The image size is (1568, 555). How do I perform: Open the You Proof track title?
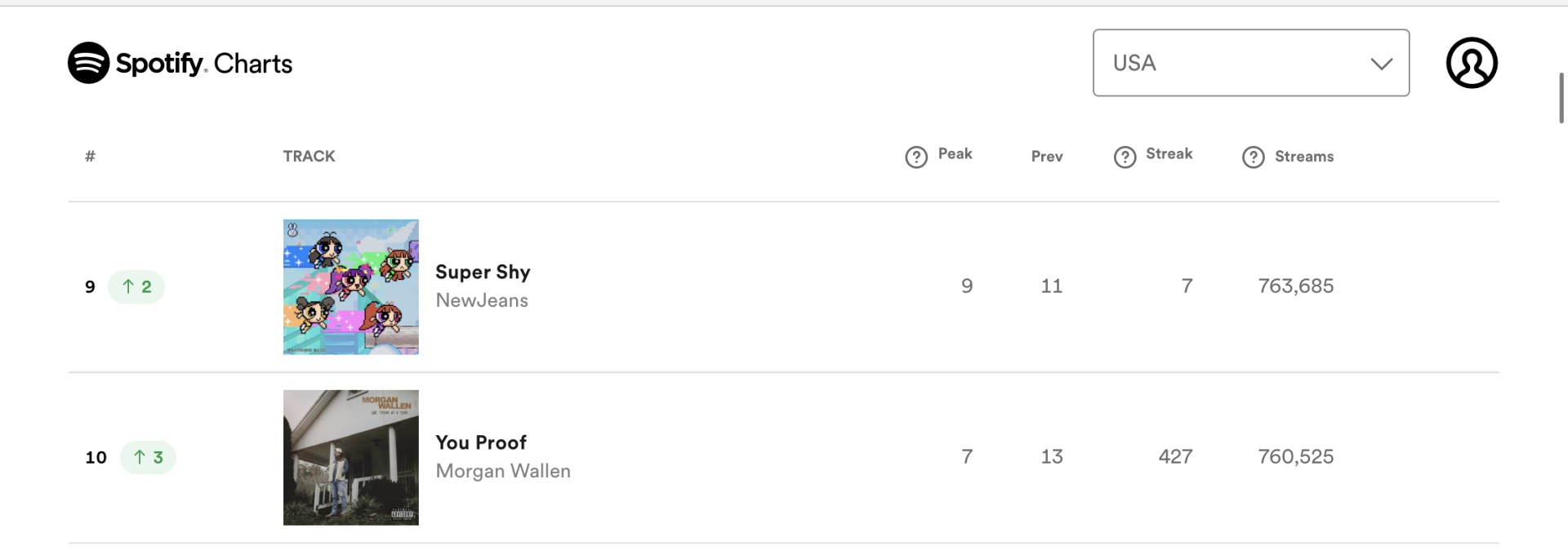pos(481,442)
